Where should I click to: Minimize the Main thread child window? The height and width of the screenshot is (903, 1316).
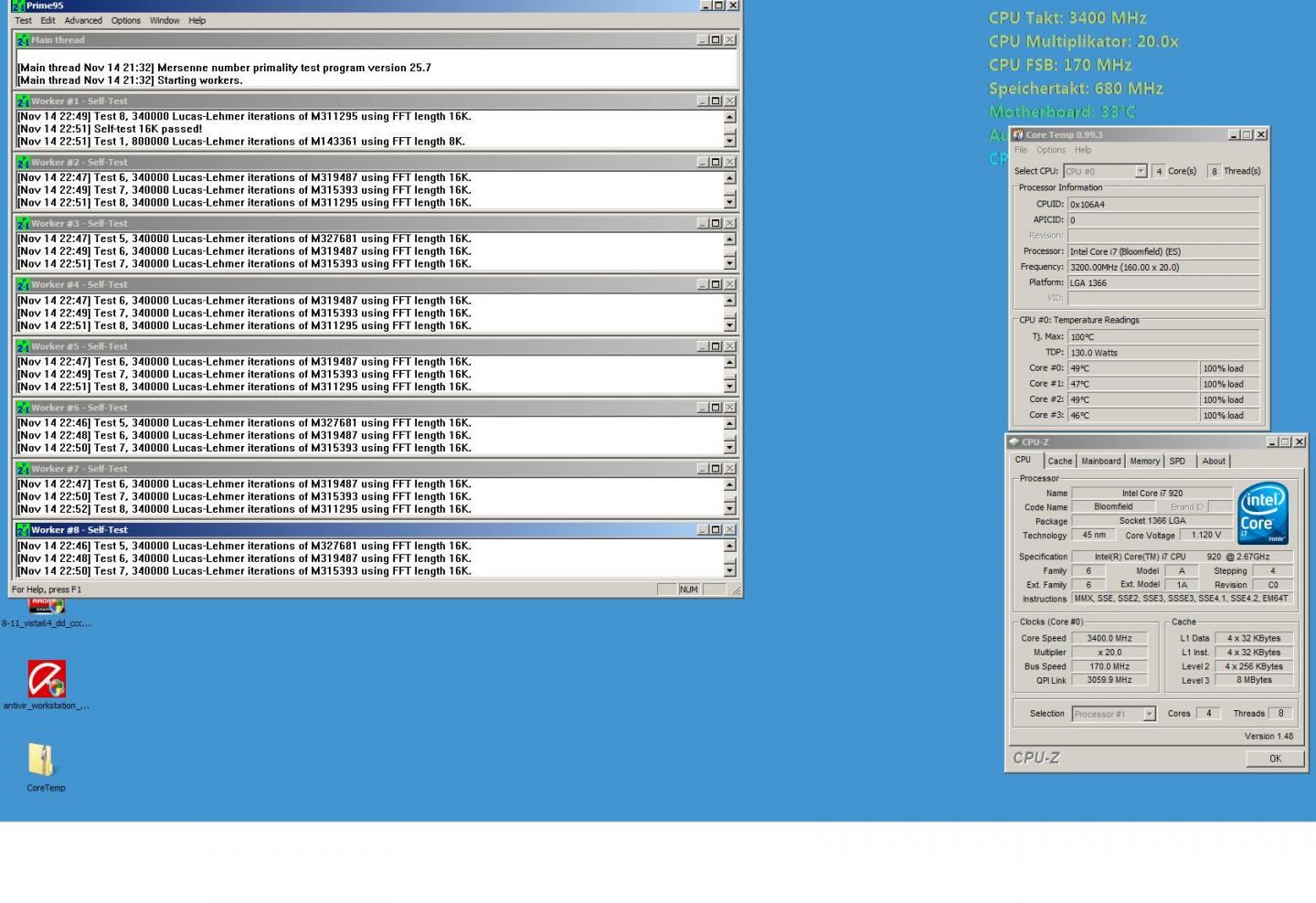[x=702, y=40]
